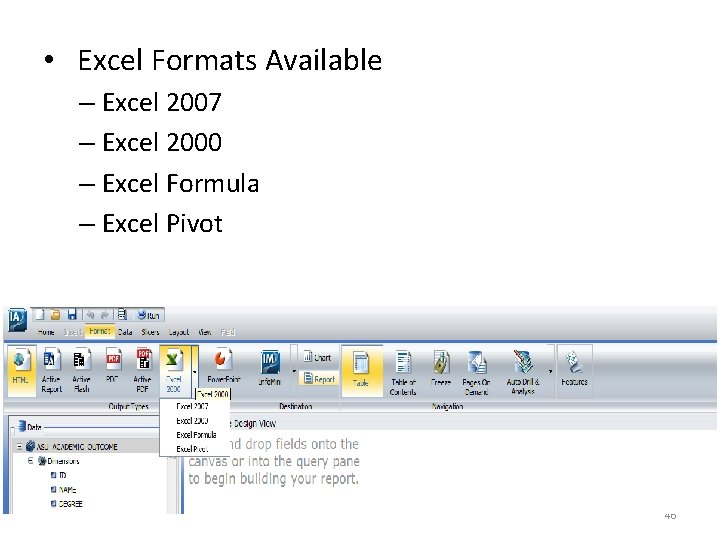Toggle the Table navigation button
This screenshot has width=720, height=540.
(361, 371)
